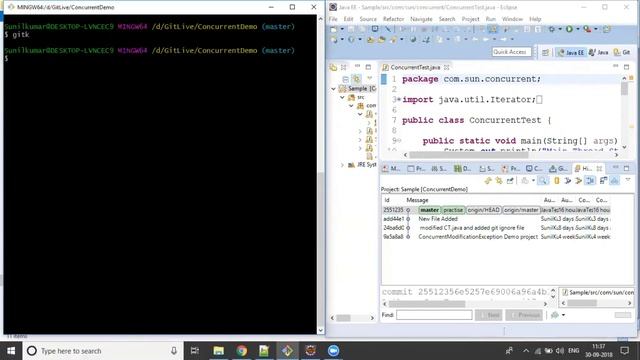Select the 'modified CT.java and added git ignore' commit
This screenshot has height=360, width=640.
click(496, 228)
